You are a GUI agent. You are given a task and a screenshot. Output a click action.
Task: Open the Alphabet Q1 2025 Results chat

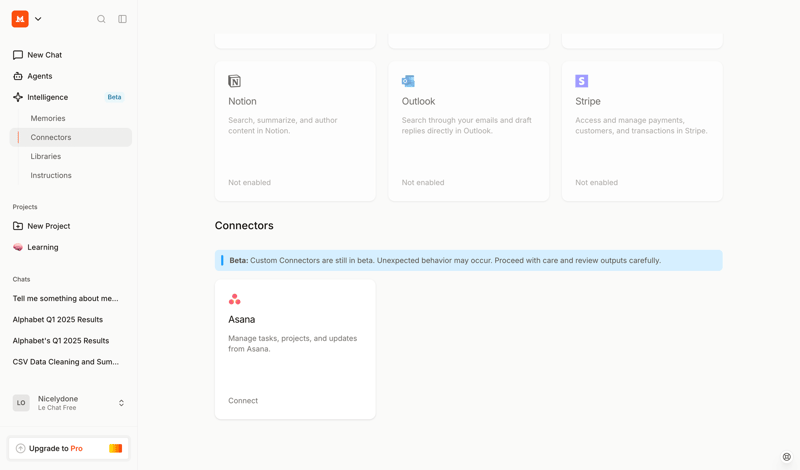pos(58,320)
